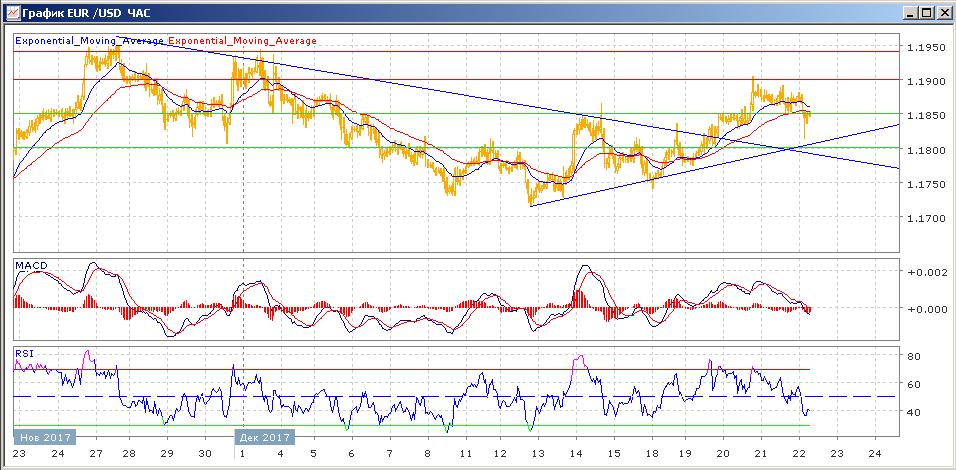Screen dimensions: 956x470
Task: Click date 27 on the time axis
Action: (96, 453)
